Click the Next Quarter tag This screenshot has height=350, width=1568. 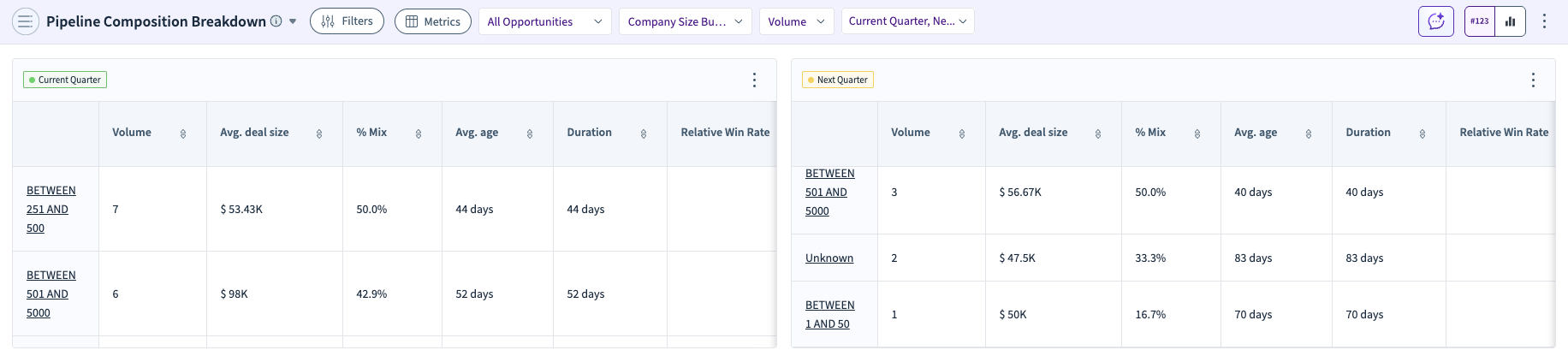coord(838,80)
